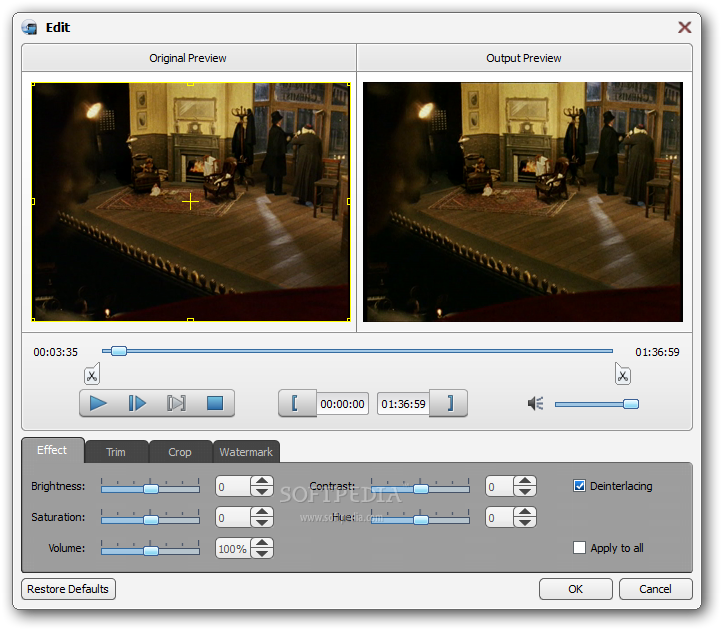Open the Crop tab
The width and height of the screenshot is (722, 630).
pos(180,452)
